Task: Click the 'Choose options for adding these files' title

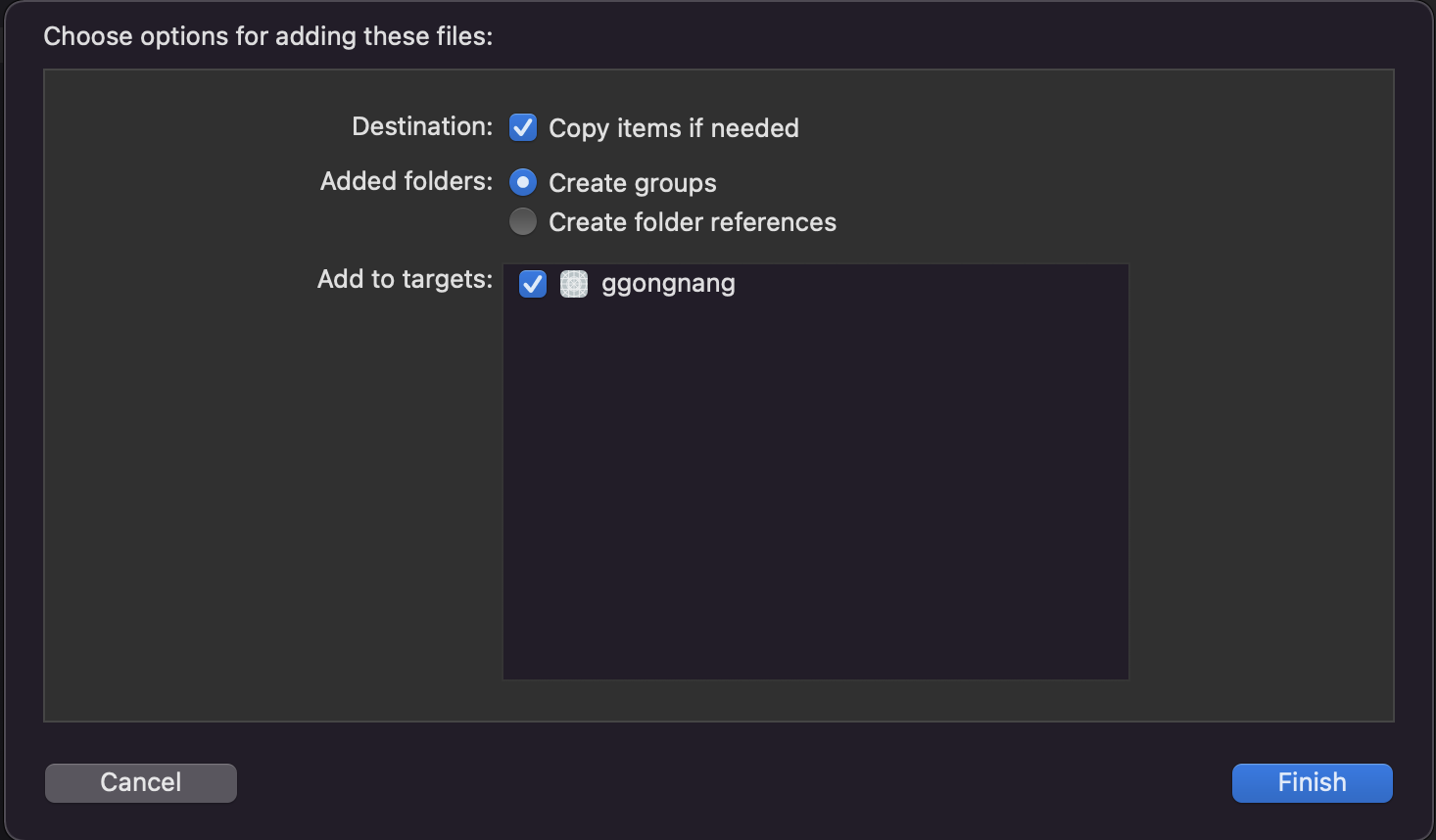Action: click(x=268, y=36)
